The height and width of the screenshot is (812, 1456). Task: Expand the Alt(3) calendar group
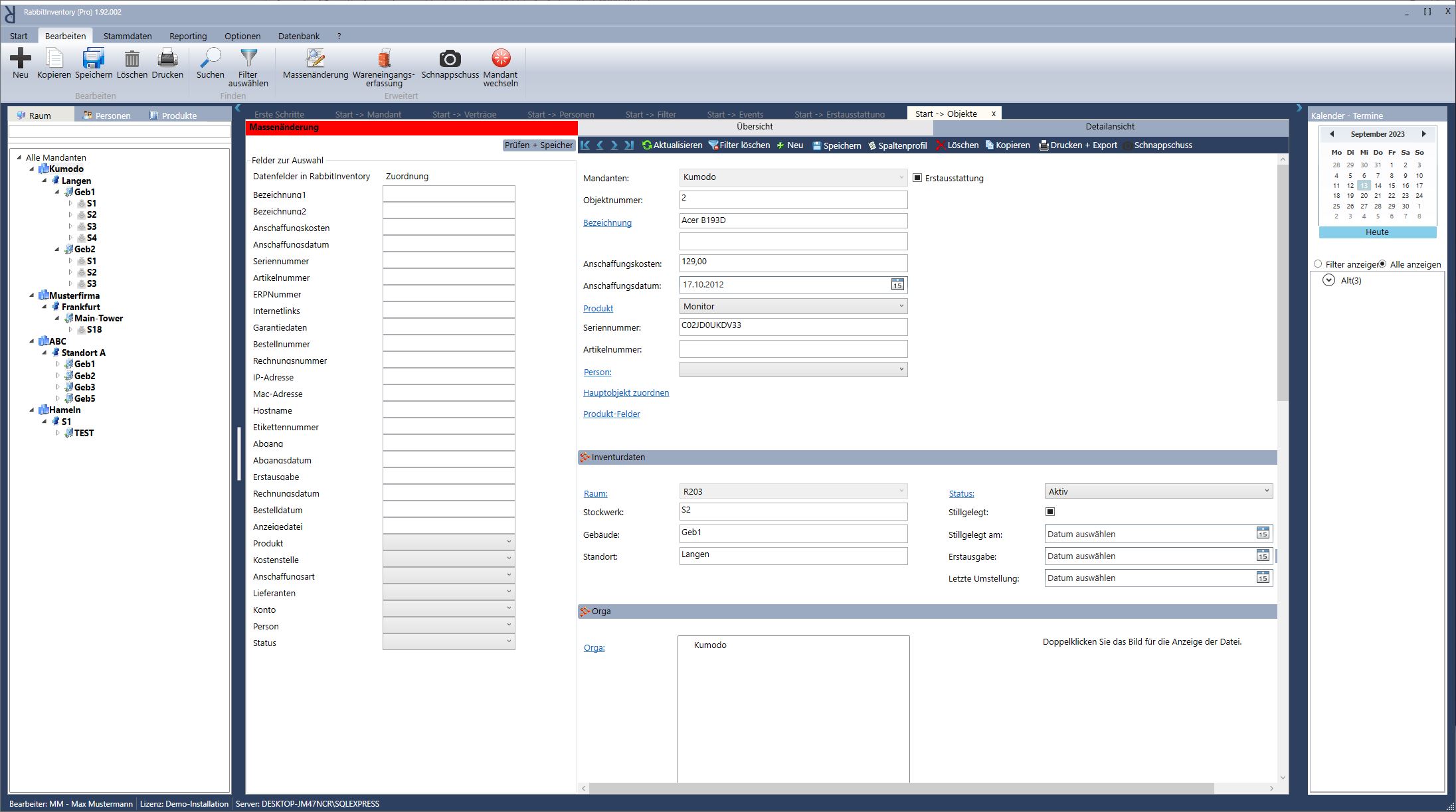1328,280
